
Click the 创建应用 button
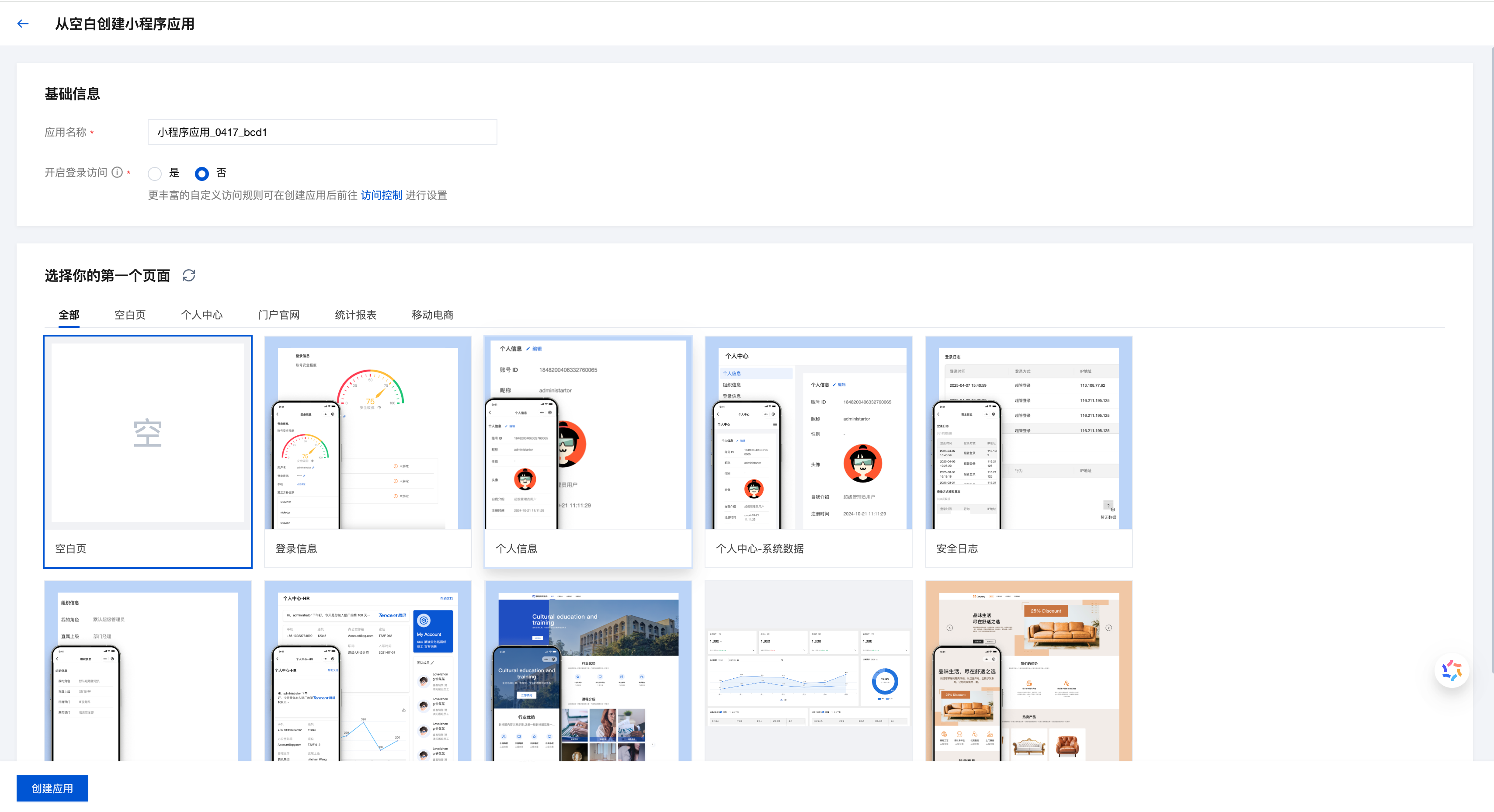pos(52,788)
